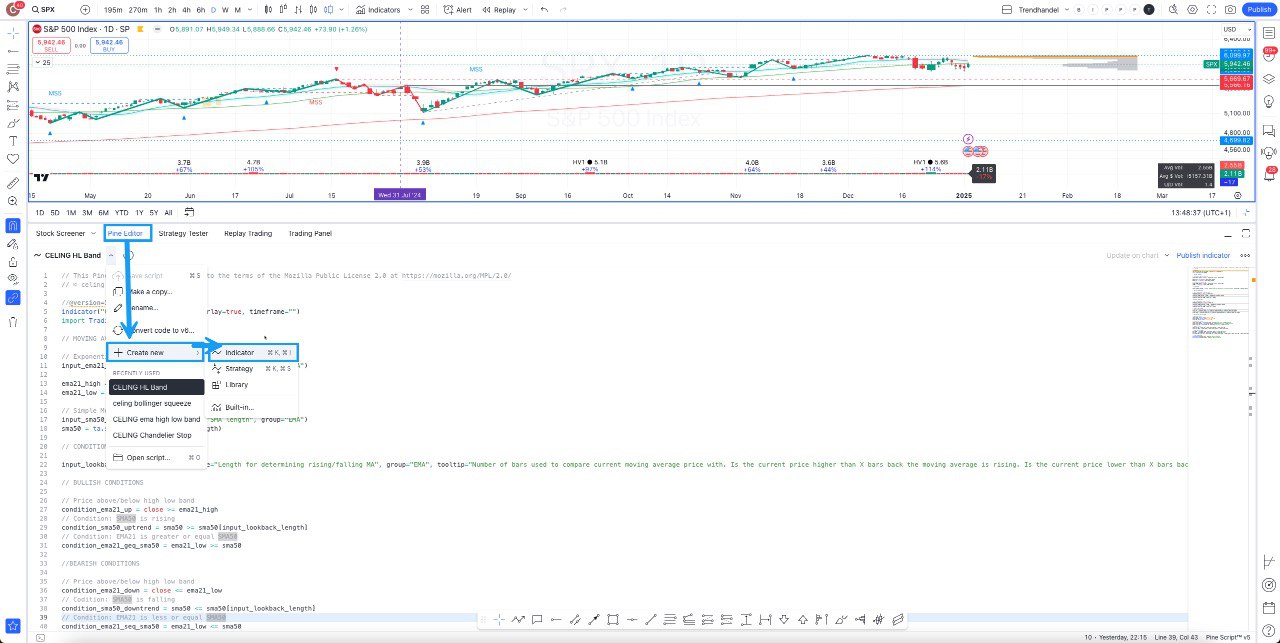Viewport: 1280px width, 643px height.
Task: Expand the Stock Screener dropdown
Action: (x=92, y=234)
